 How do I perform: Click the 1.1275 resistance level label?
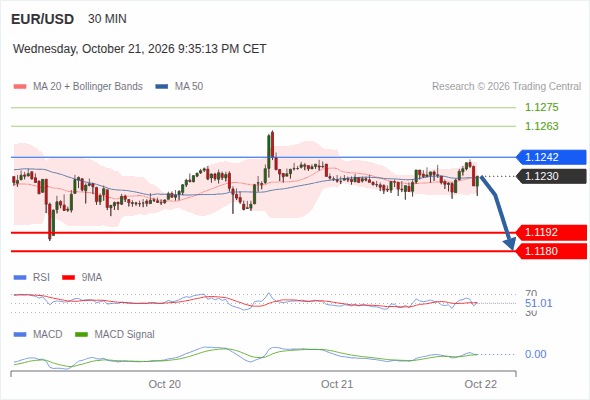click(x=541, y=107)
